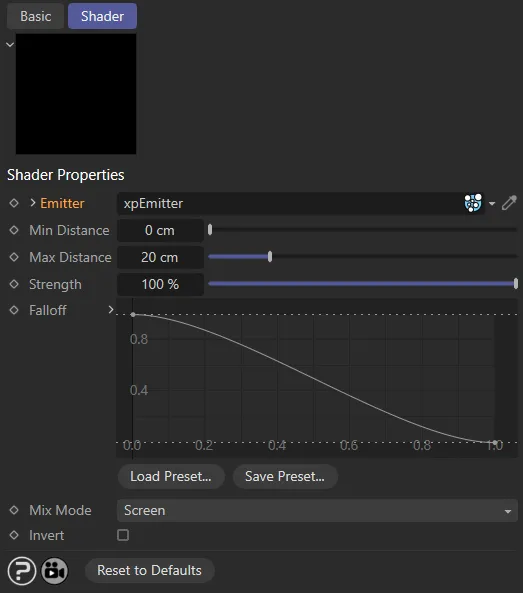This screenshot has width=523, height=593.
Task: Toggle Falloff keyframe diamond
Action: point(14,310)
